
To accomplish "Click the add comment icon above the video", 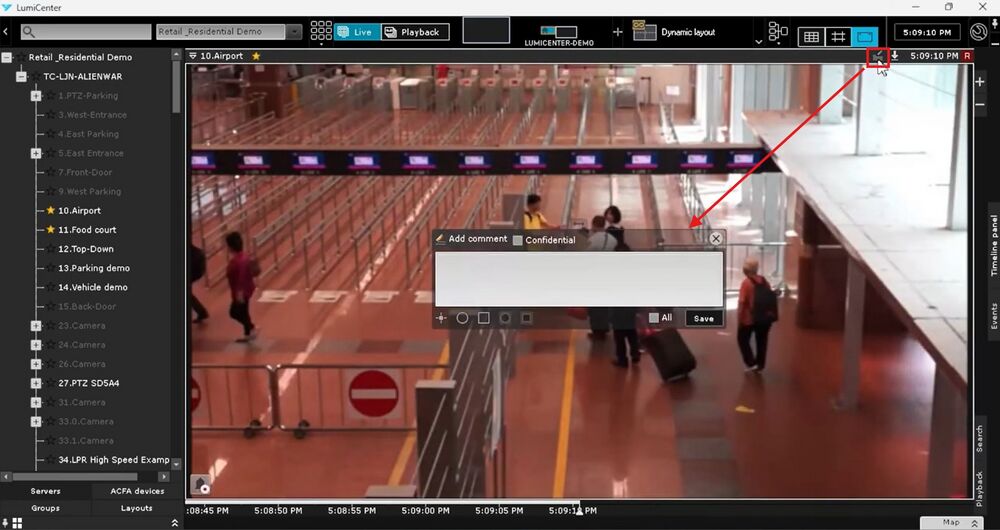I will click(878, 57).
